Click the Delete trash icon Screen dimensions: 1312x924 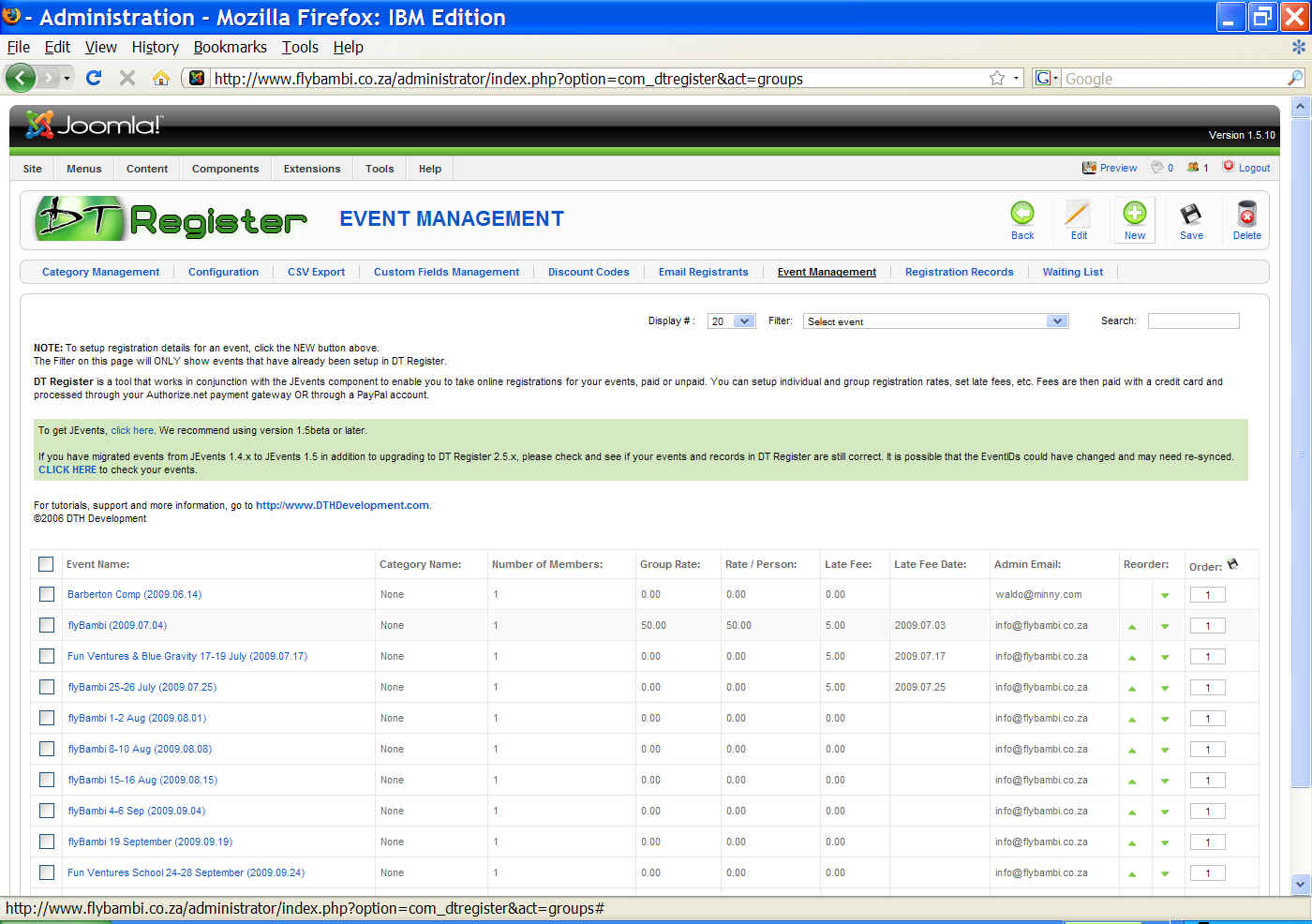click(1246, 214)
